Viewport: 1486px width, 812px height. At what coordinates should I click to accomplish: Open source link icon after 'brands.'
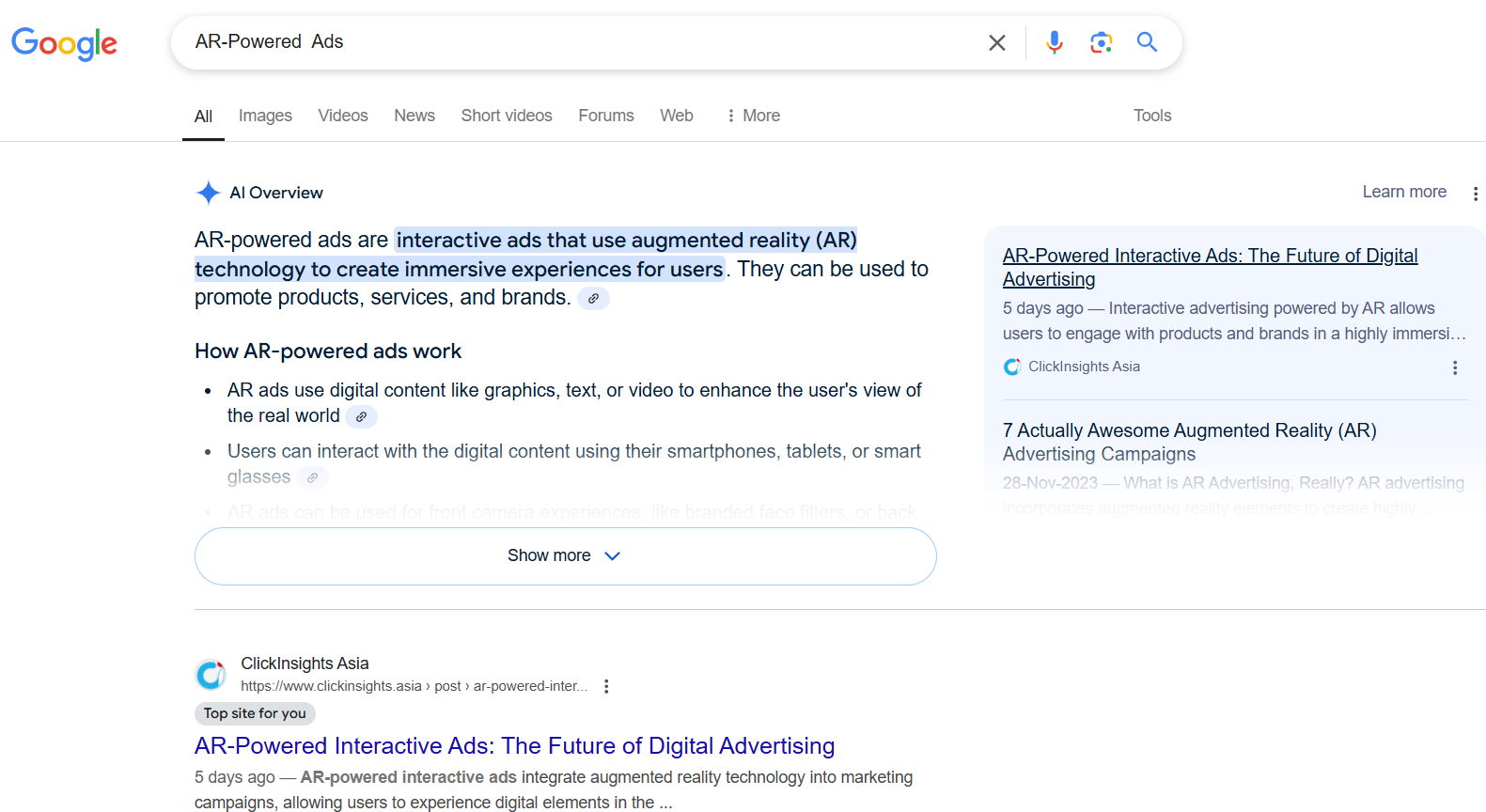click(x=593, y=299)
